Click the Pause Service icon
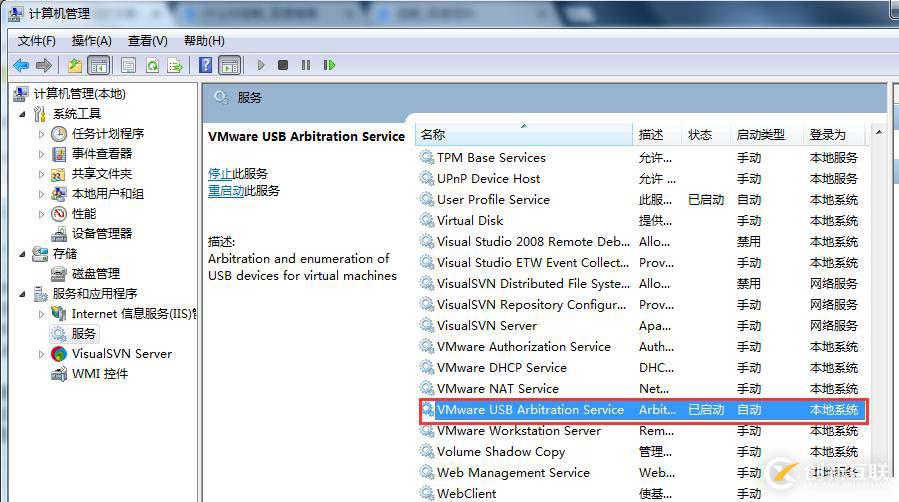The height and width of the screenshot is (502, 899). point(306,65)
